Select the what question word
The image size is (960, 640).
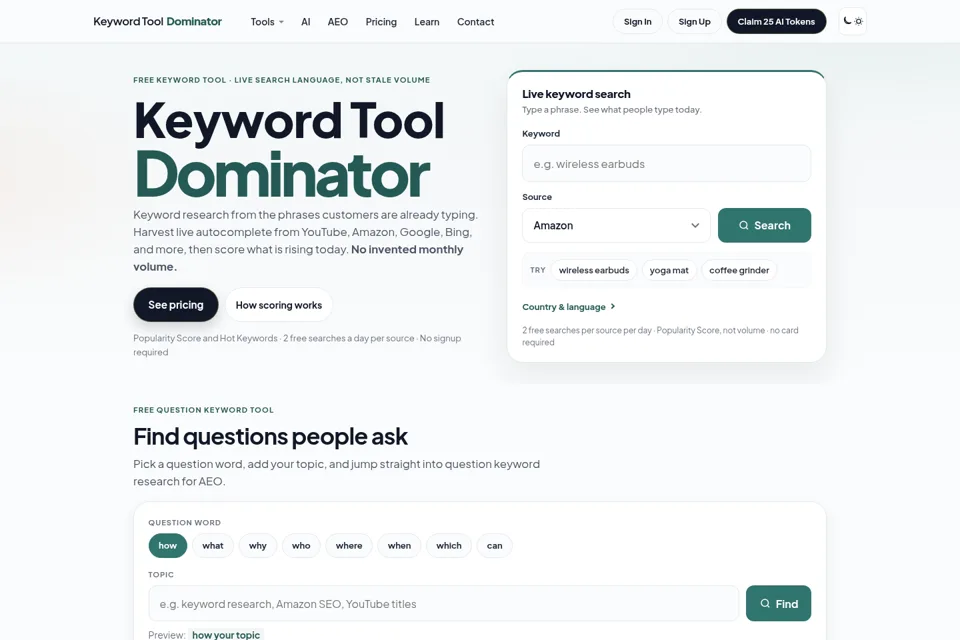tap(213, 546)
